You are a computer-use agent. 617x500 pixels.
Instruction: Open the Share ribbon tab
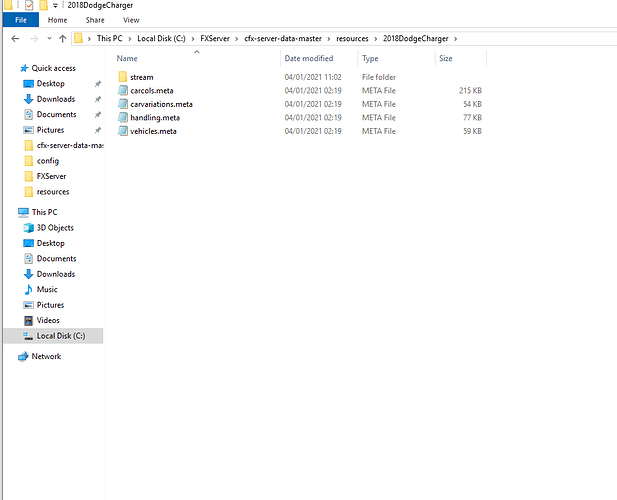pyautogui.click(x=95, y=20)
